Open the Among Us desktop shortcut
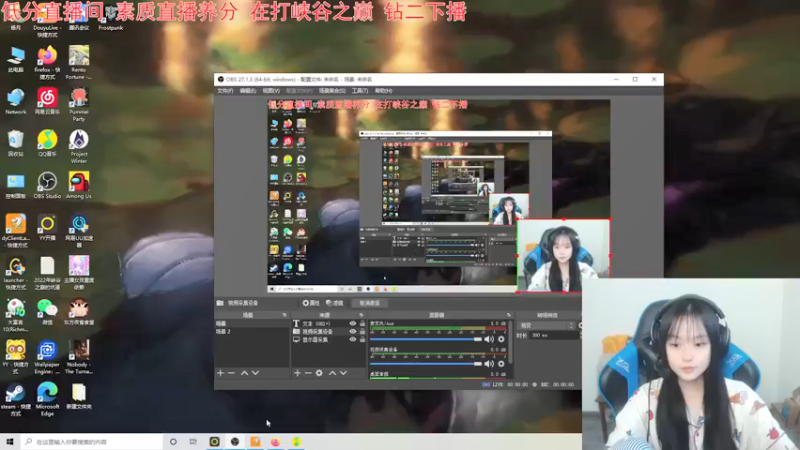Image resolution: width=800 pixels, height=450 pixels. tap(79, 186)
